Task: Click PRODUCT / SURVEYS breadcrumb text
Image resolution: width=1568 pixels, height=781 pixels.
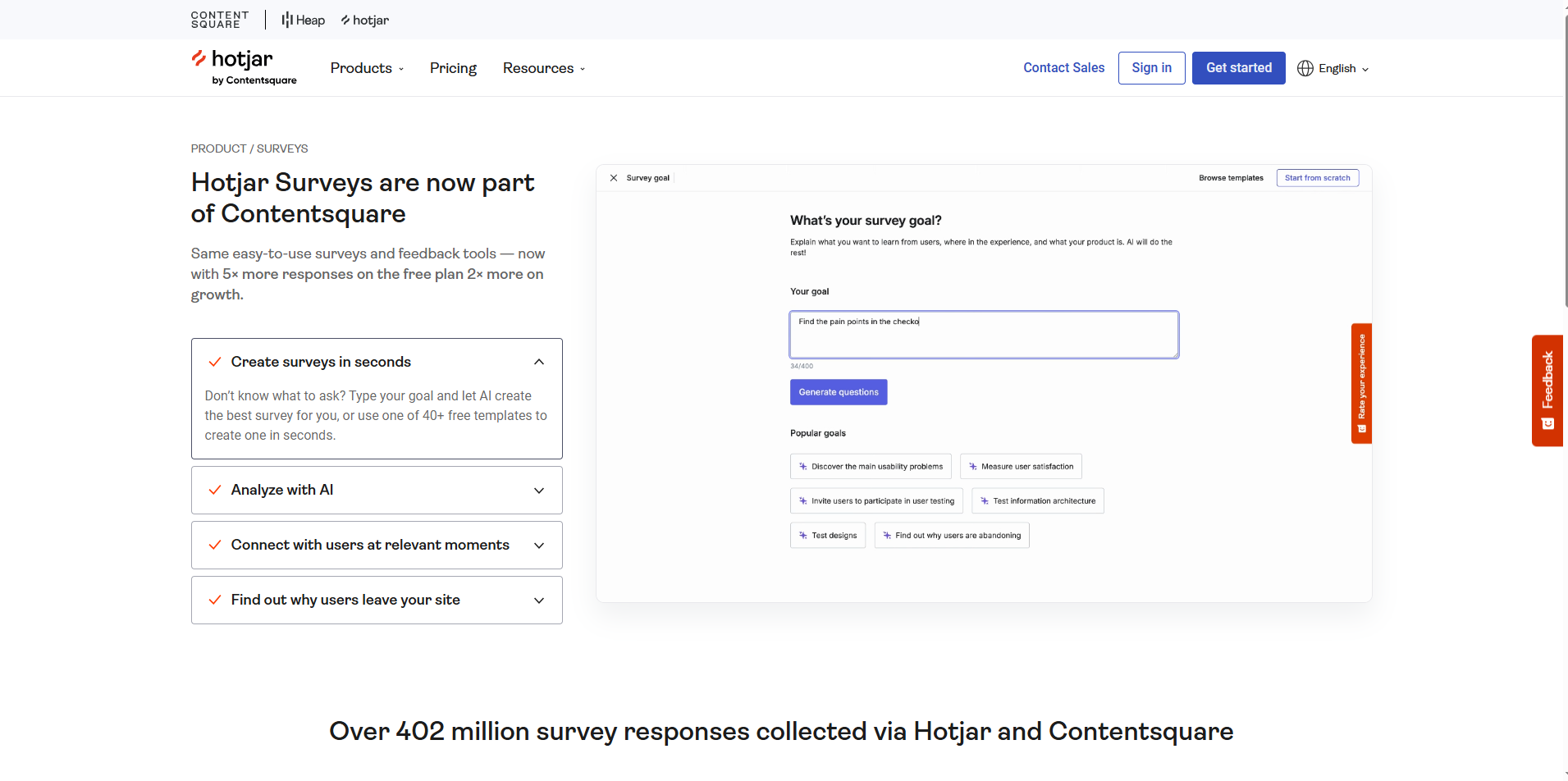Action: (x=249, y=148)
